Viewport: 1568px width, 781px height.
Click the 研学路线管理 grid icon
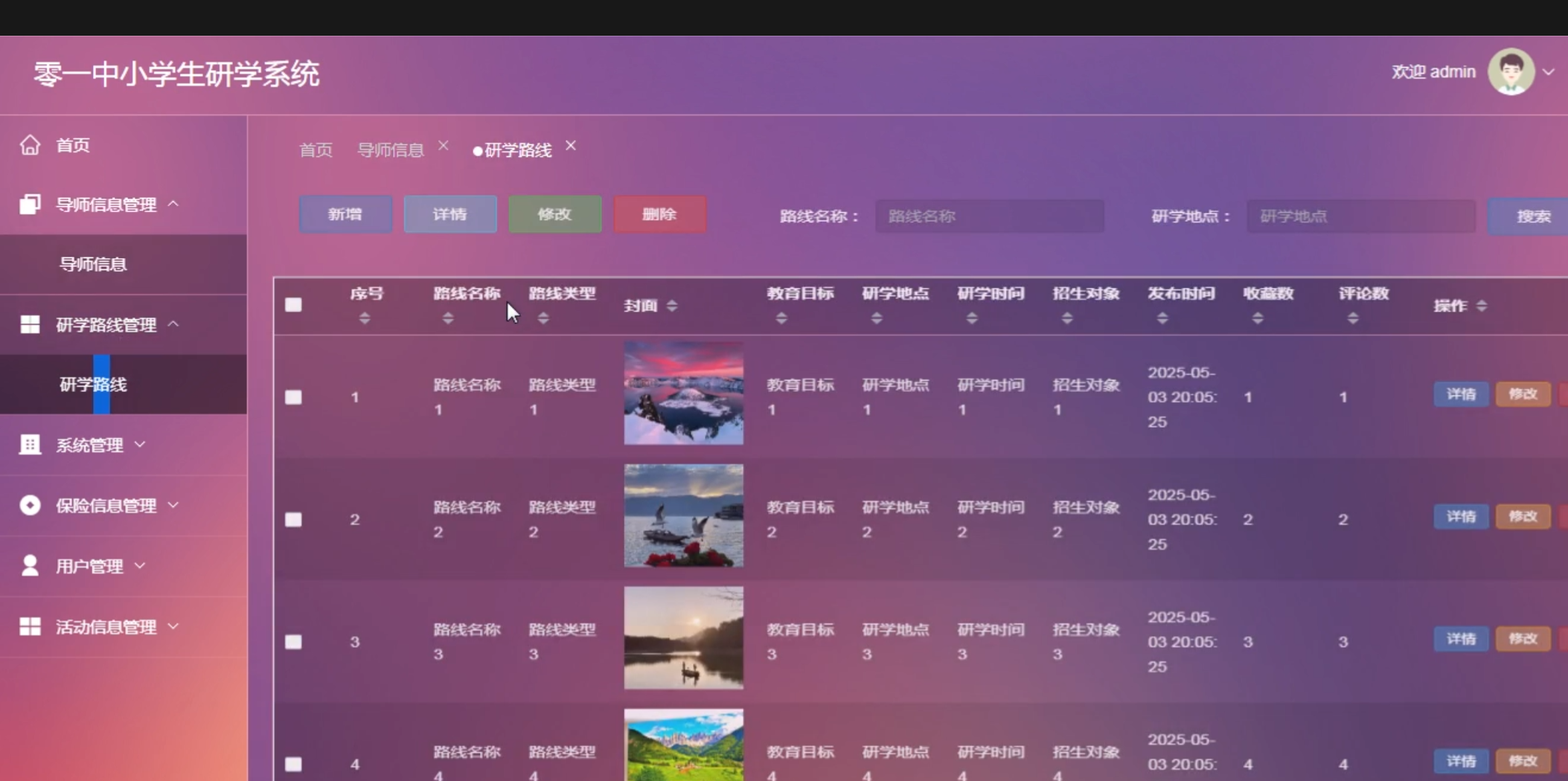pyautogui.click(x=30, y=325)
